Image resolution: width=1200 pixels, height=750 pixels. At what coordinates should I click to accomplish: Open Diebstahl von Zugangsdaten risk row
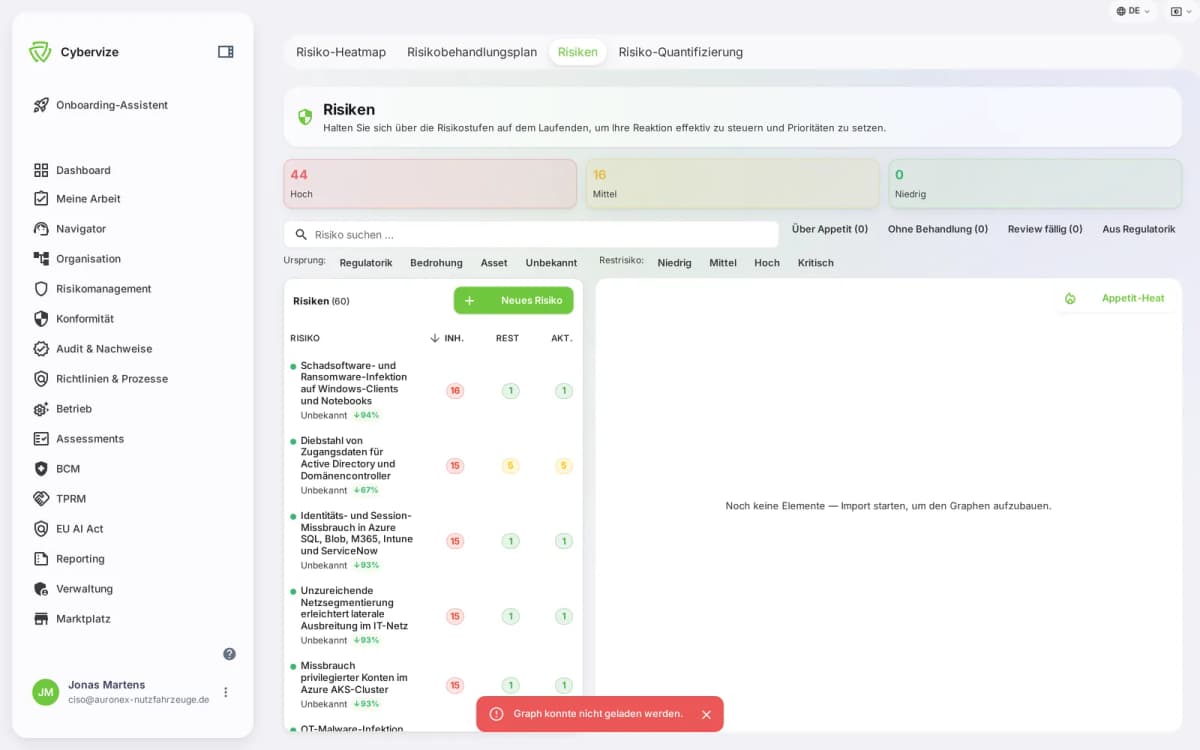click(x=433, y=466)
